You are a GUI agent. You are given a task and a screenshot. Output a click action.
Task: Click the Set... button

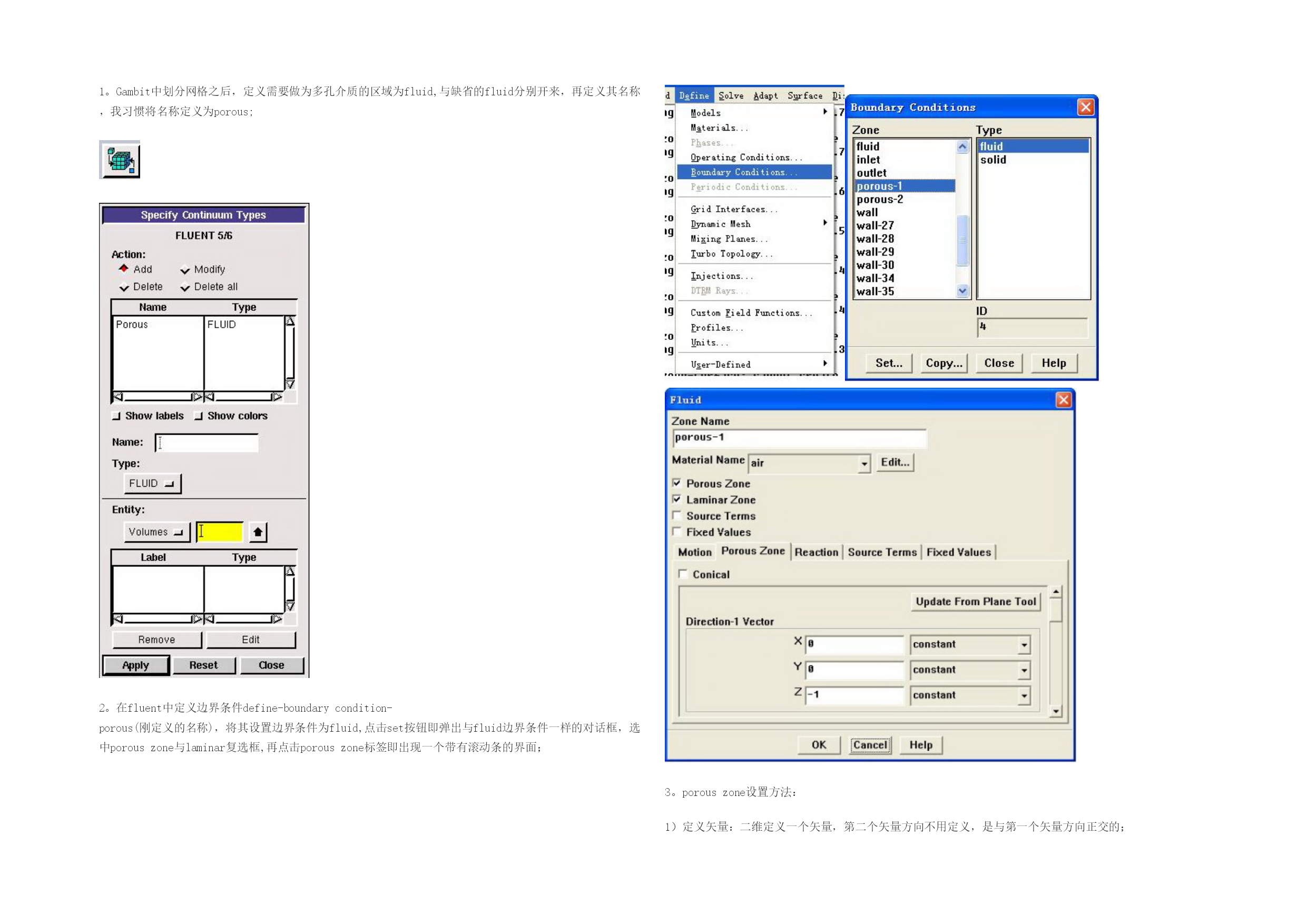[889, 363]
